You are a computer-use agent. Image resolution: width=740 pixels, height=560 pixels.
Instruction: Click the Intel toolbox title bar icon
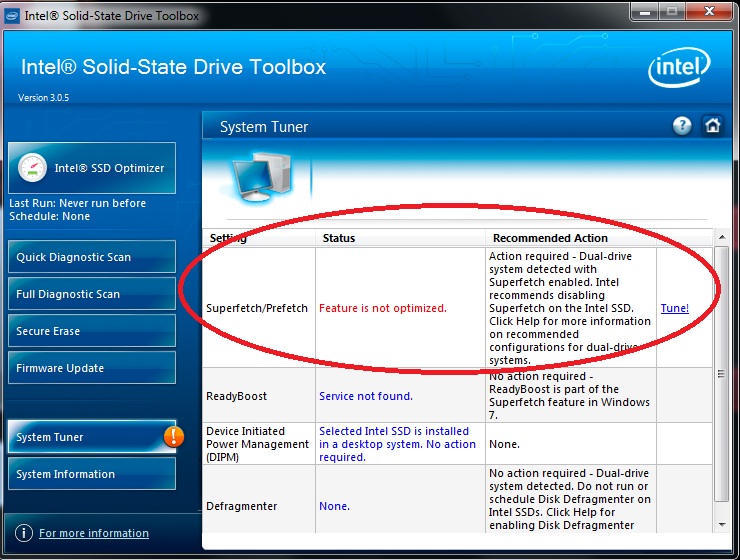click(12, 16)
